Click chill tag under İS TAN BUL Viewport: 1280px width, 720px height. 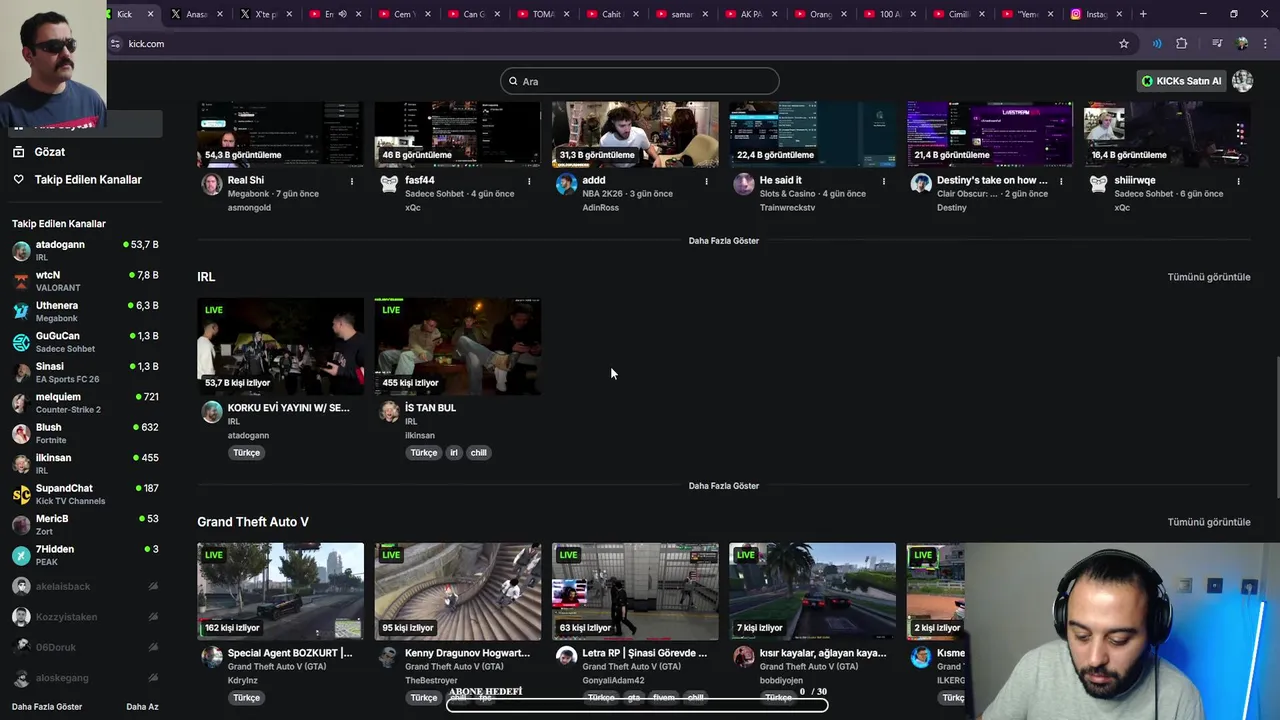(x=479, y=453)
